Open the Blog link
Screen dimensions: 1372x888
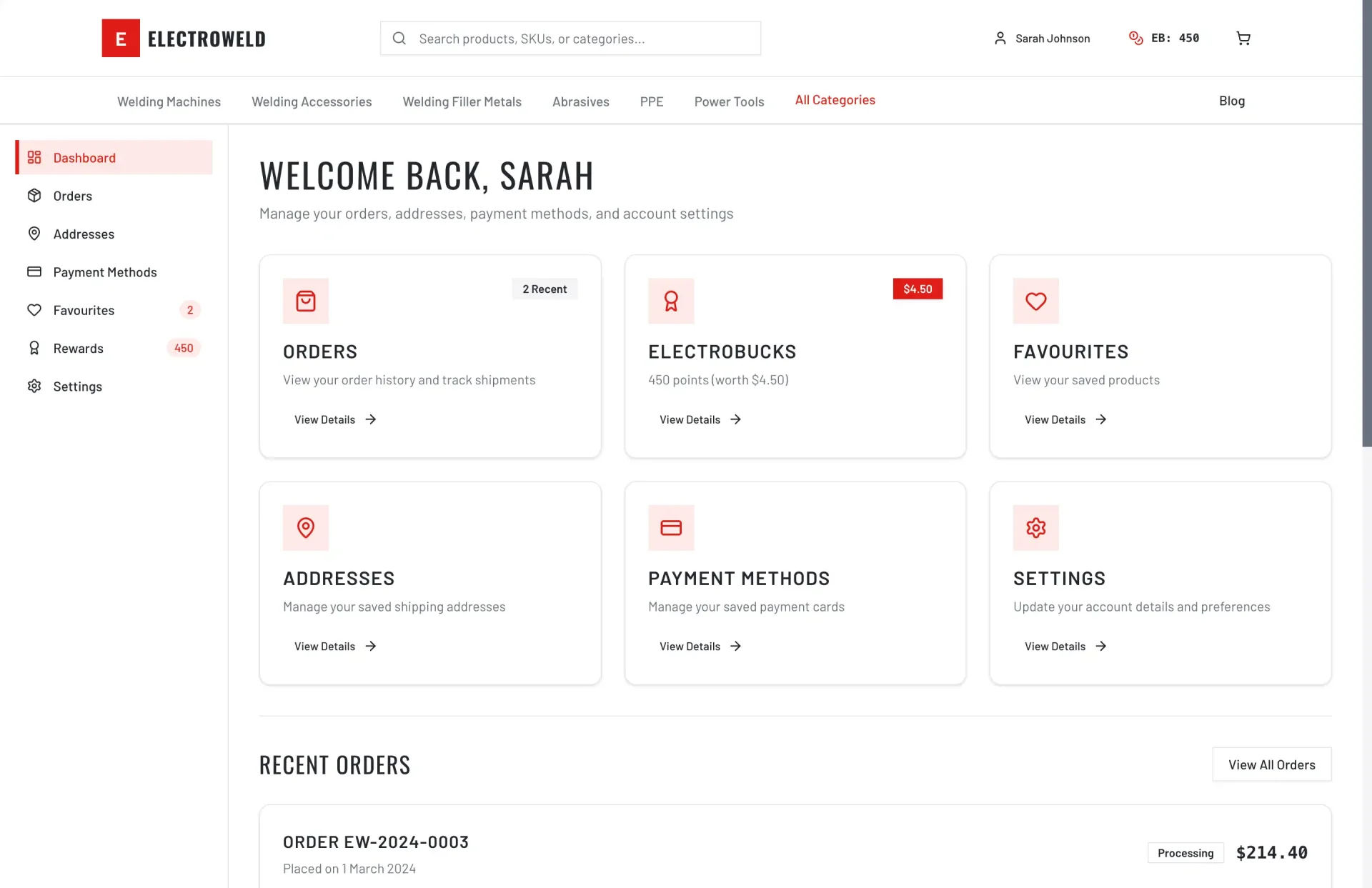pyautogui.click(x=1231, y=101)
